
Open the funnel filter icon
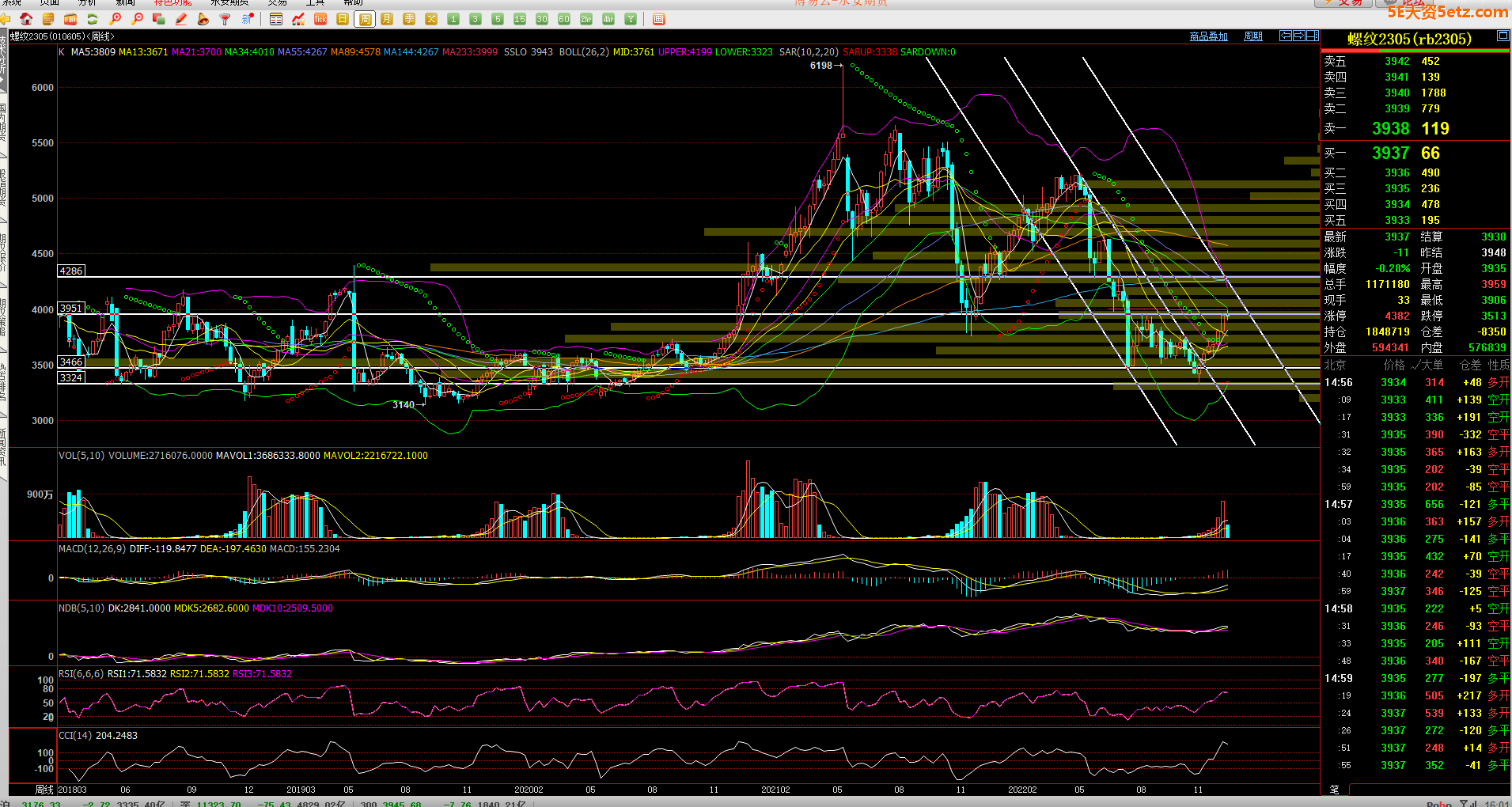pyautogui.click(x=225, y=19)
